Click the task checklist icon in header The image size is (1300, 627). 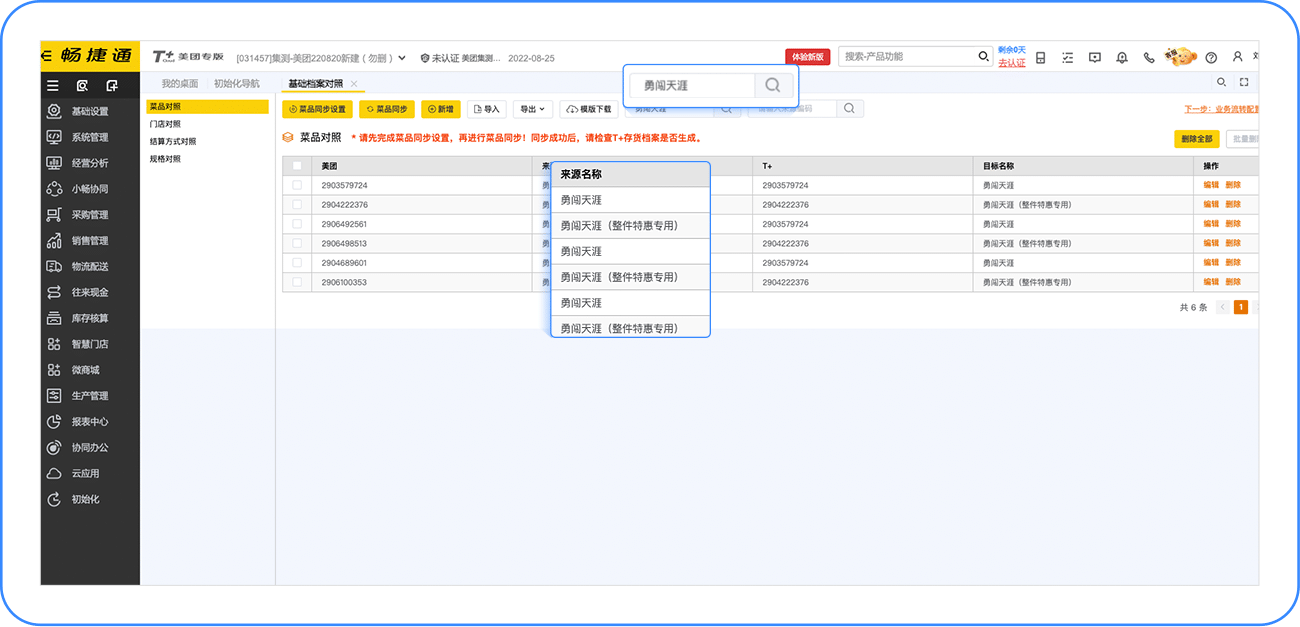(x=1068, y=58)
